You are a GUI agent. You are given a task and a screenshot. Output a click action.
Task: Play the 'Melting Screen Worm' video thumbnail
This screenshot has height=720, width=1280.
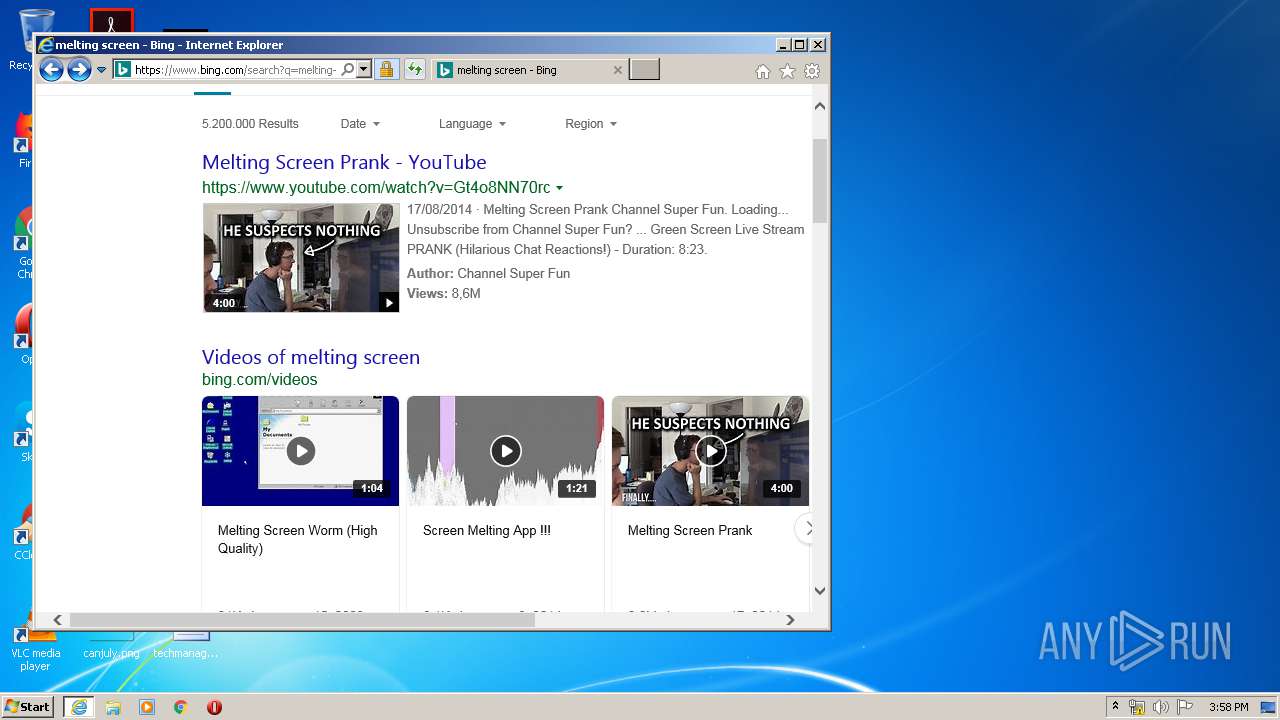pyautogui.click(x=300, y=451)
